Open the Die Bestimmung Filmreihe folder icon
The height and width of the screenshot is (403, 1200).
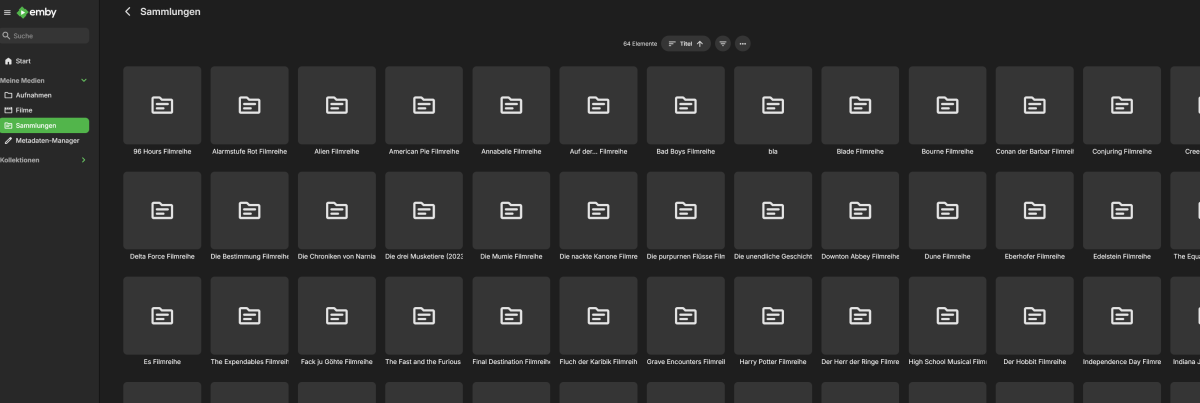pyautogui.click(x=249, y=210)
